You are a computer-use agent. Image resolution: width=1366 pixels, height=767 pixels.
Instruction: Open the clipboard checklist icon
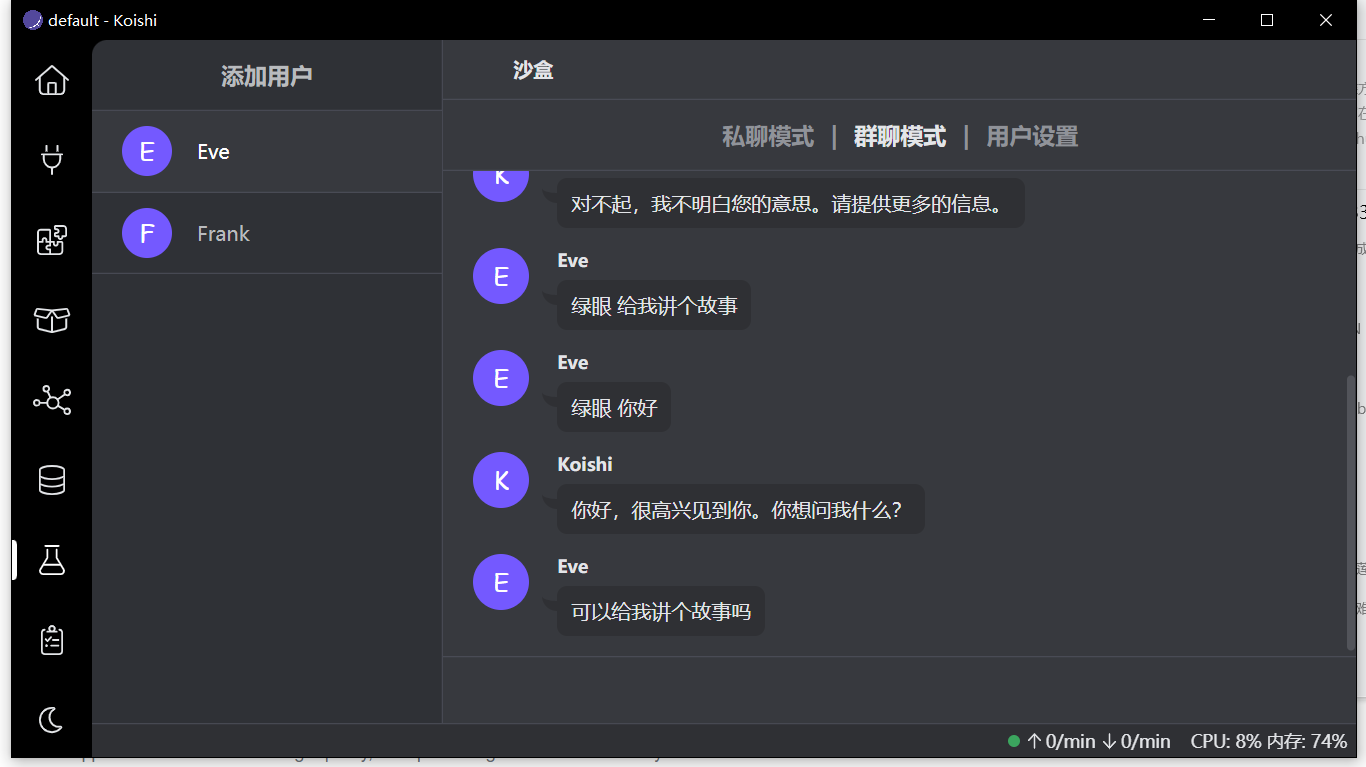point(52,640)
